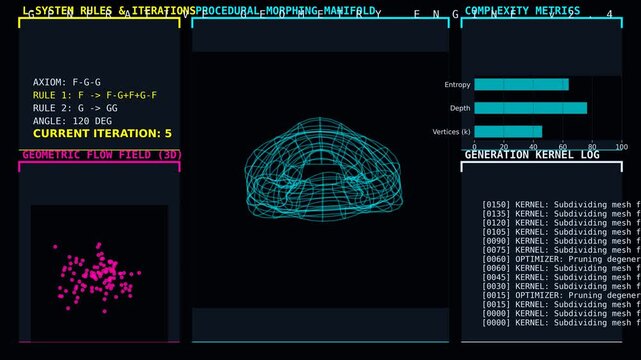
Task: Click the Vertices (k) bar
Action: pyautogui.click(x=508, y=132)
